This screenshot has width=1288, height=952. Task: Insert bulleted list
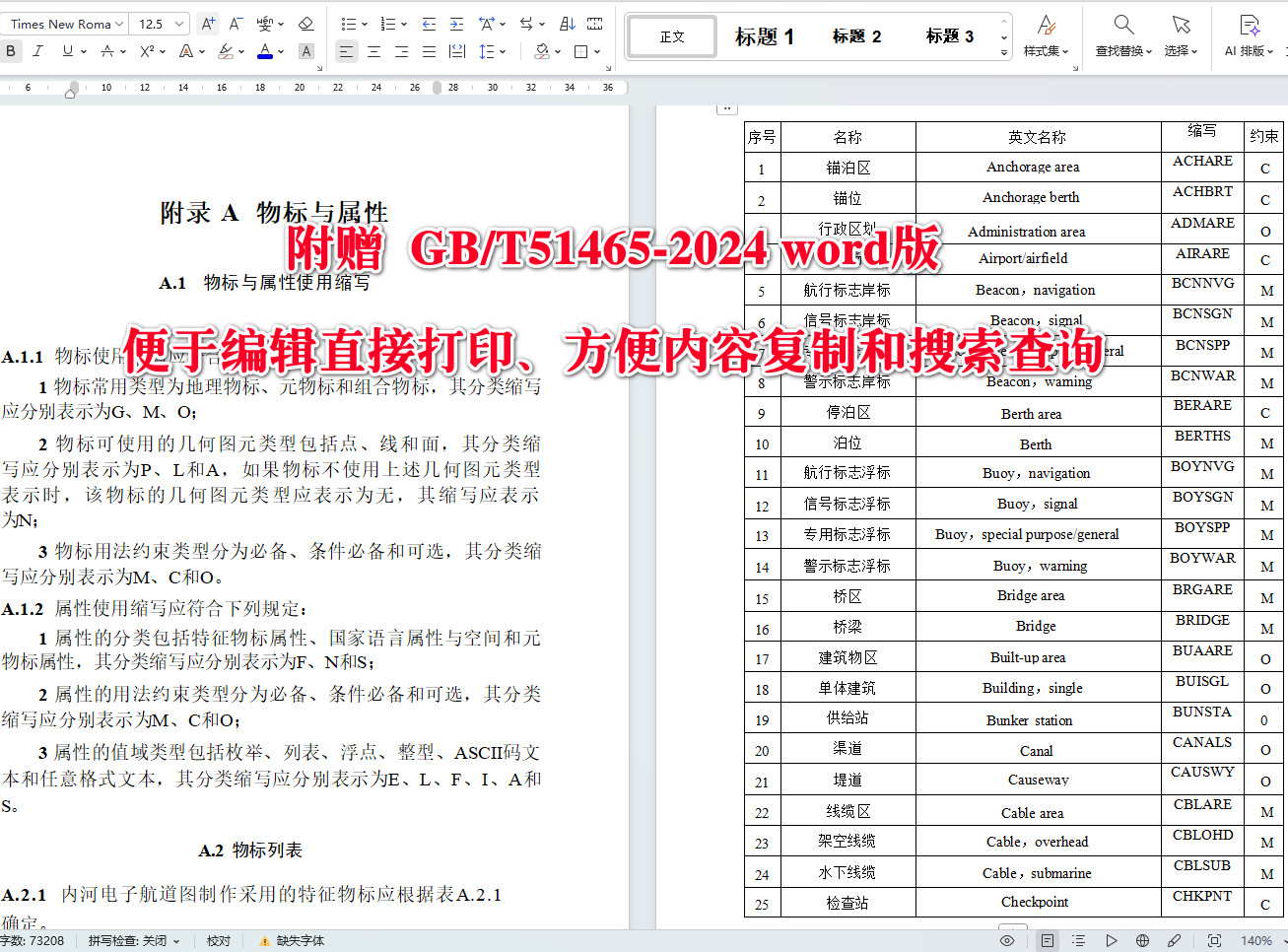click(x=348, y=24)
